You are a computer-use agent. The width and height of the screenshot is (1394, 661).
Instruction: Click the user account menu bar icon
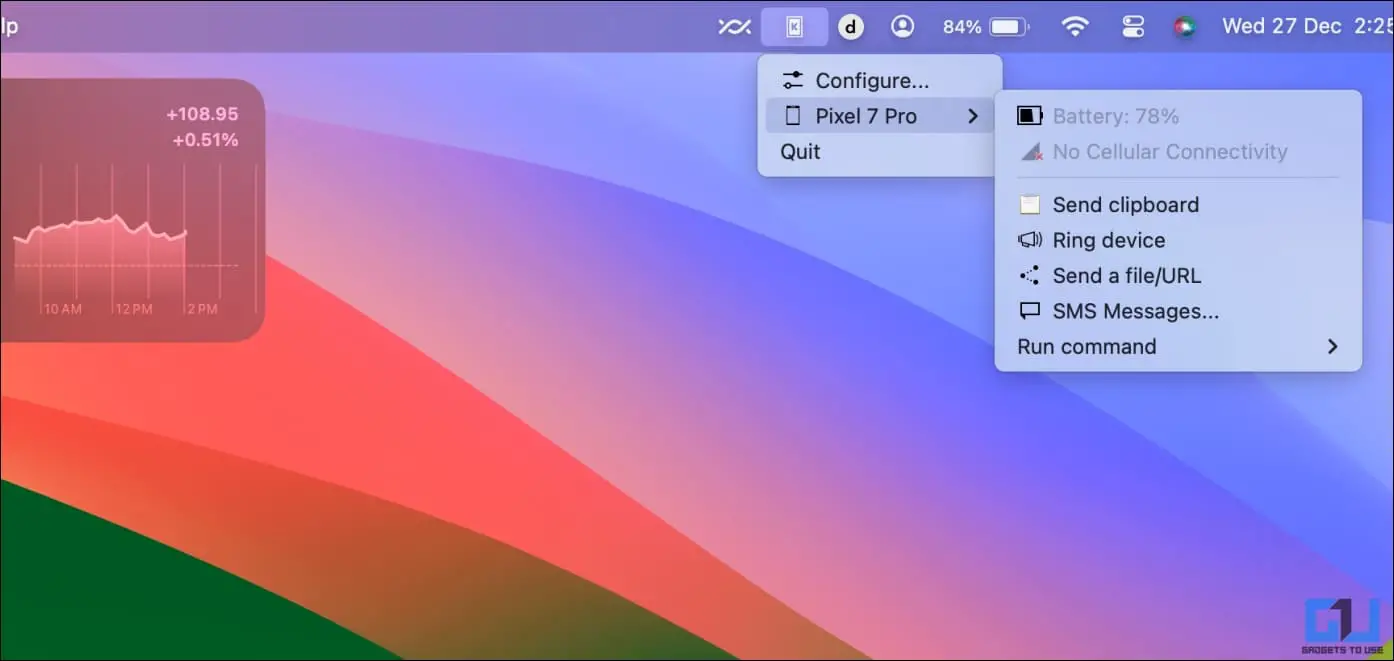click(902, 27)
